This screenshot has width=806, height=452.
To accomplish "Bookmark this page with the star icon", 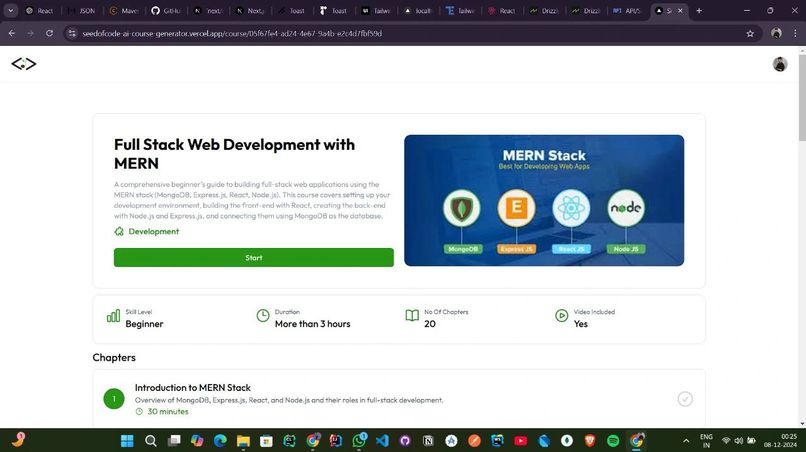I will click(x=750, y=33).
